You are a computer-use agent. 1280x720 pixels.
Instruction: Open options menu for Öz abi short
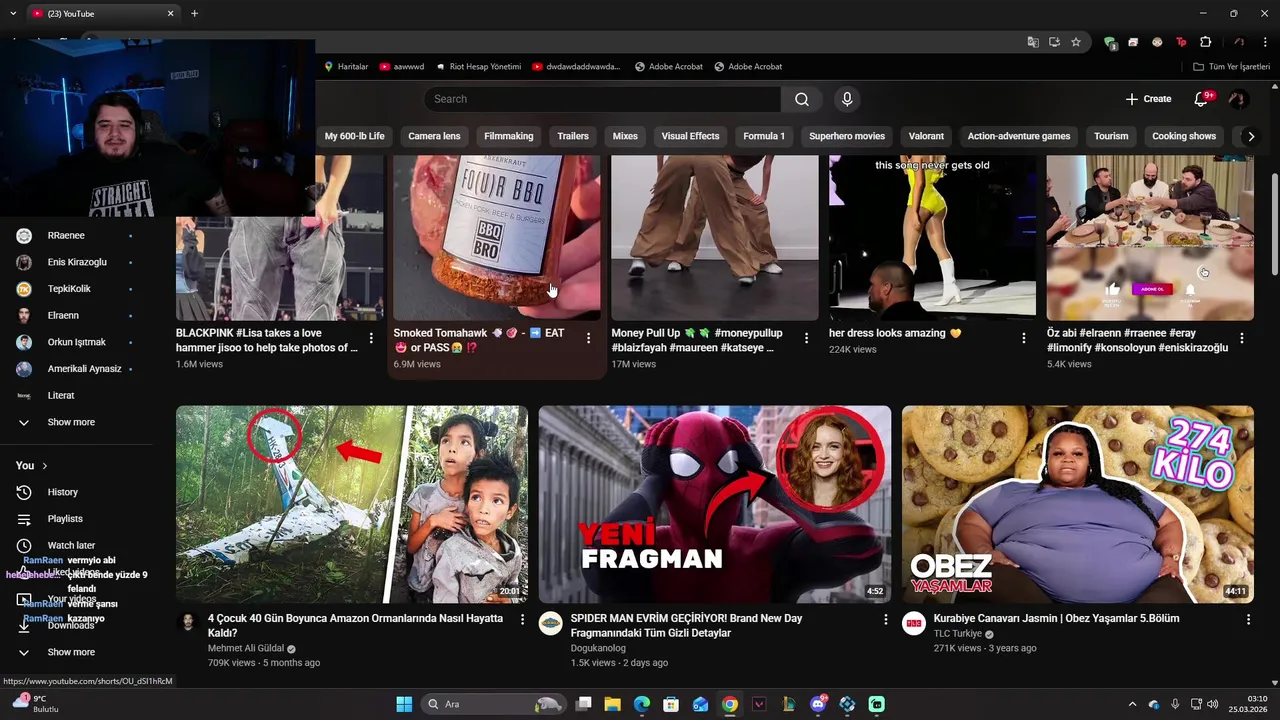click(x=1241, y=338)
